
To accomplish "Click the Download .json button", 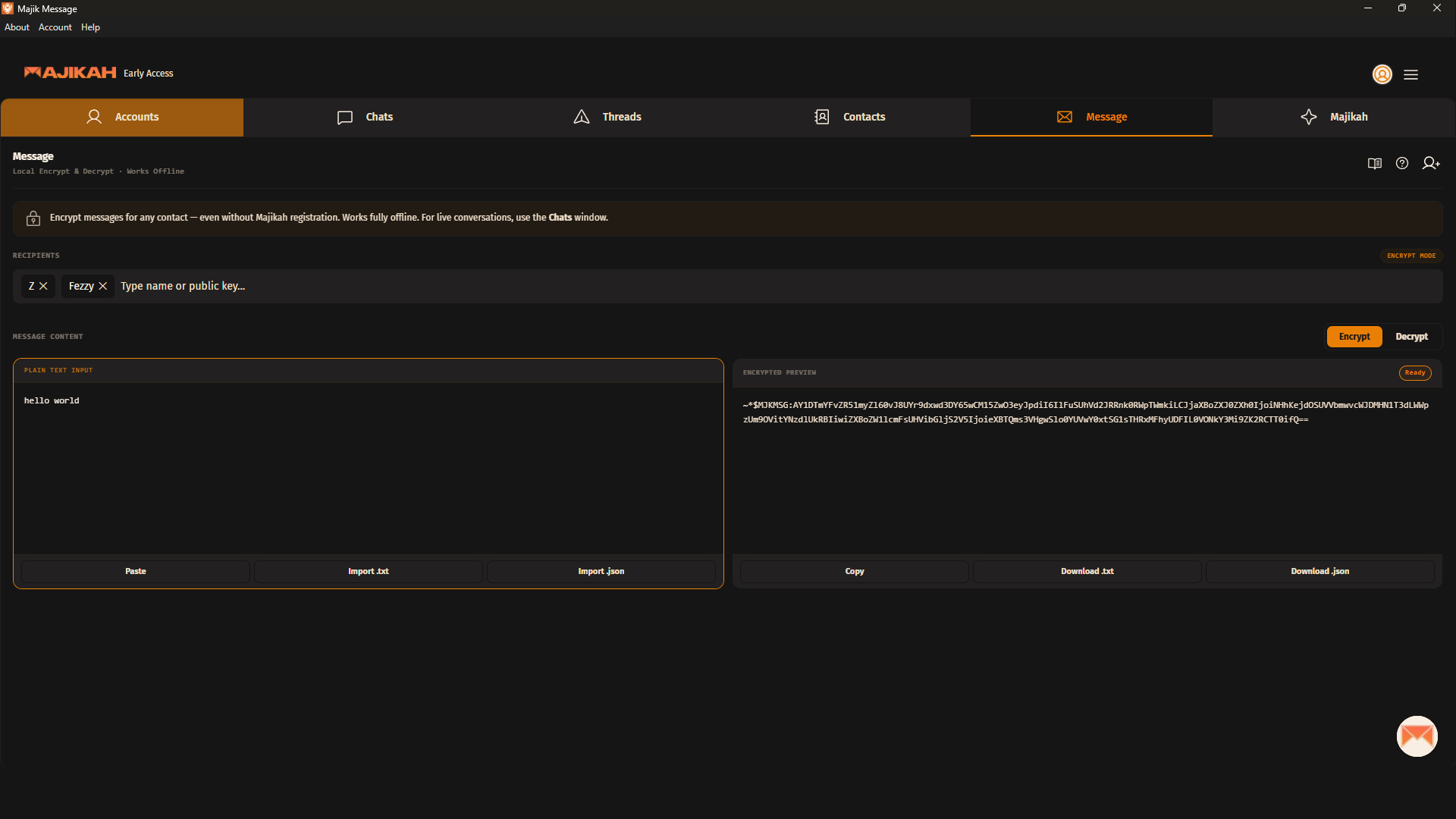I will [x=1319, y=572].
